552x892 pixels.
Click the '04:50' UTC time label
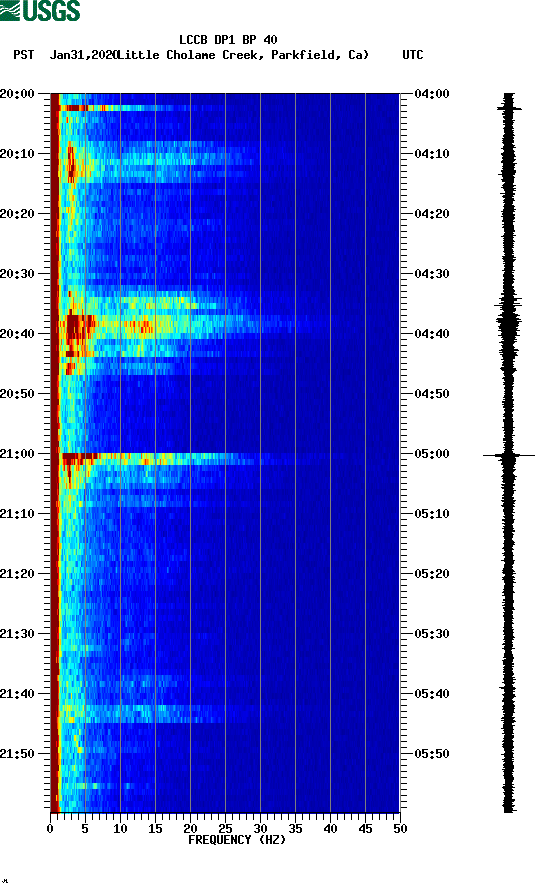432,394
